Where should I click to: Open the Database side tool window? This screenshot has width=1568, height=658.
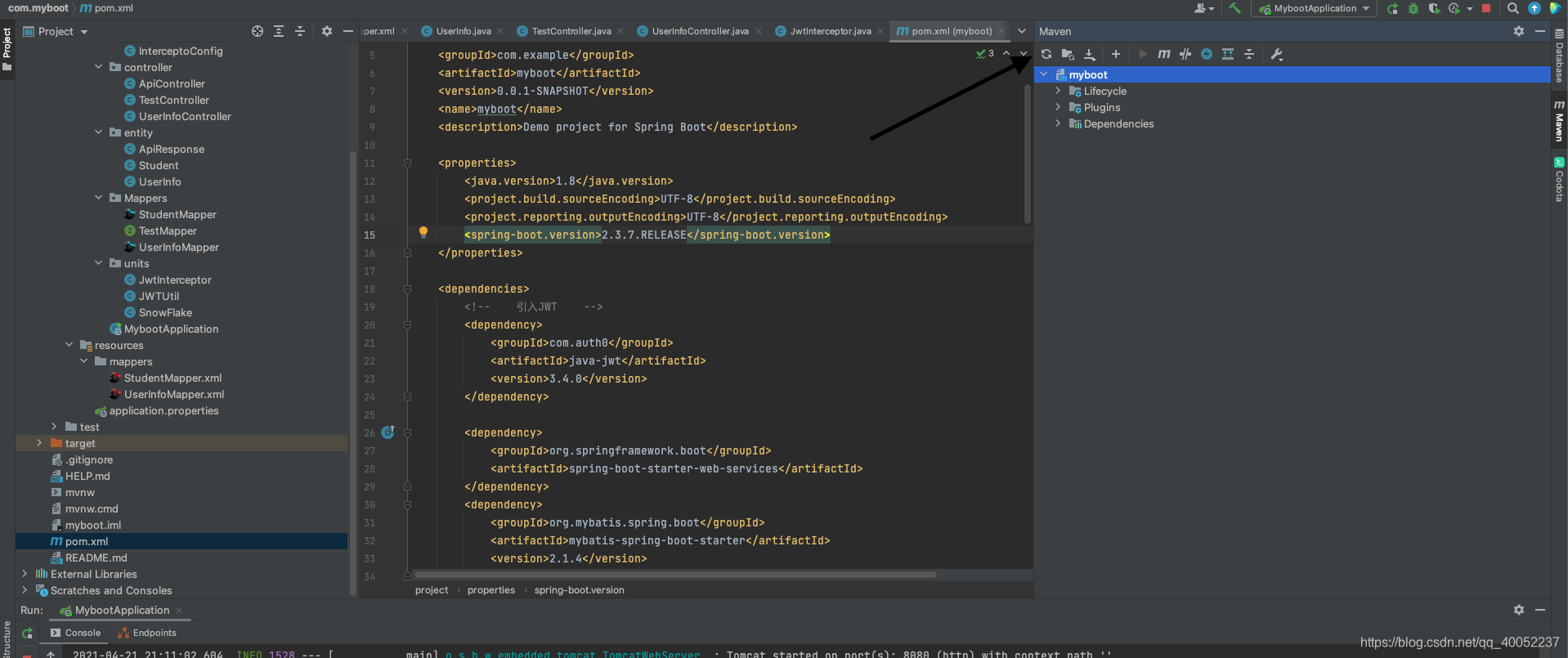tap(1559, 56)
